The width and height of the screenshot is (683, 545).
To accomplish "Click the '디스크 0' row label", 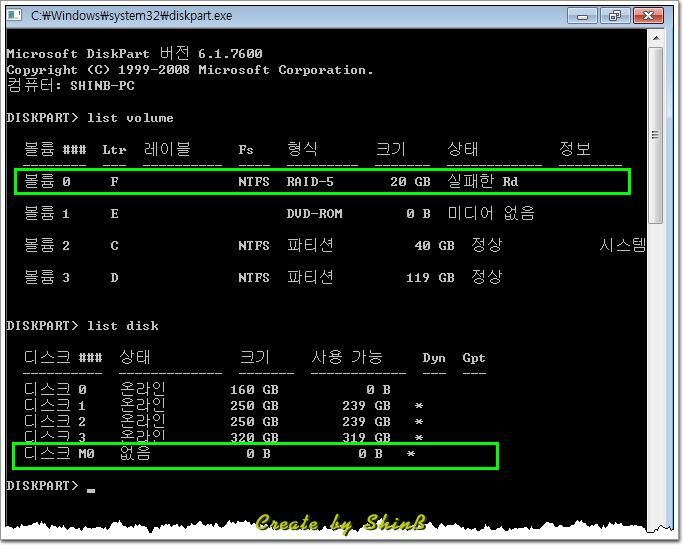I will [55, 389].
